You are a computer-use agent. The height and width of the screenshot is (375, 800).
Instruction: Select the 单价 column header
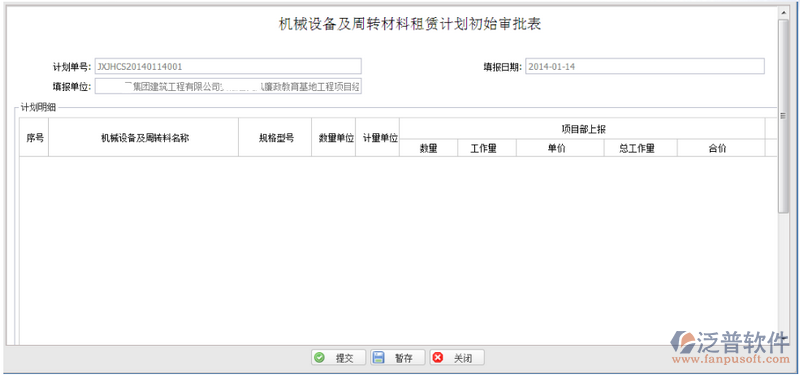click(560, 148)
